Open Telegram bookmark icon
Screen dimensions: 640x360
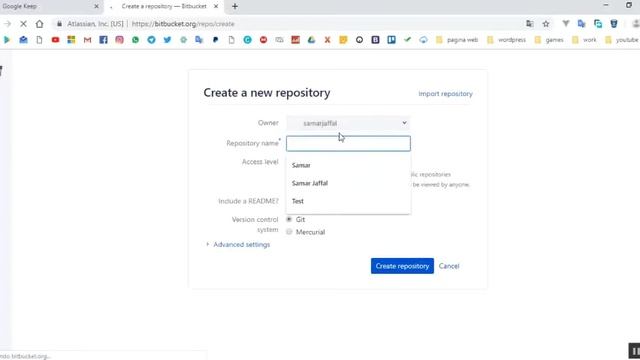point(151,40)
